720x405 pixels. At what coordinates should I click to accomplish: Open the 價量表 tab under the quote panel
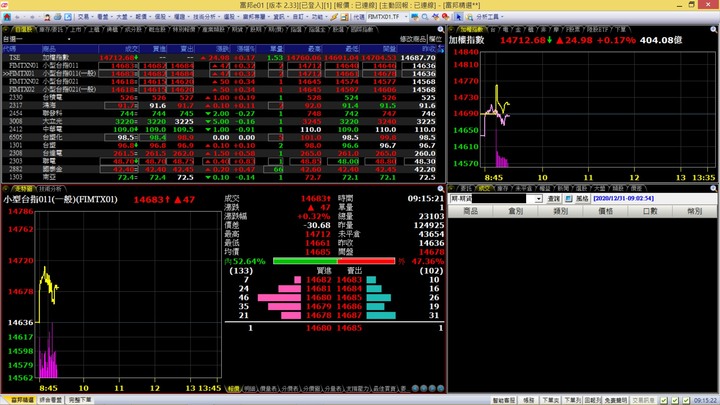tap(268, 389)
